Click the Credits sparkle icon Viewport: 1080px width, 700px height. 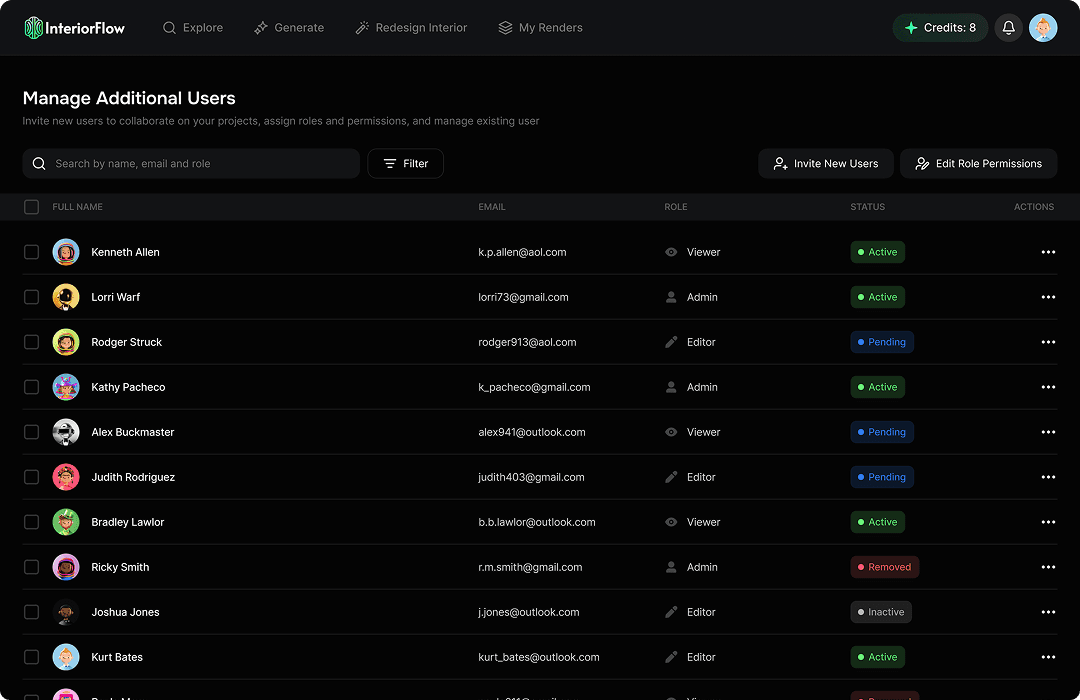(911, 27)
